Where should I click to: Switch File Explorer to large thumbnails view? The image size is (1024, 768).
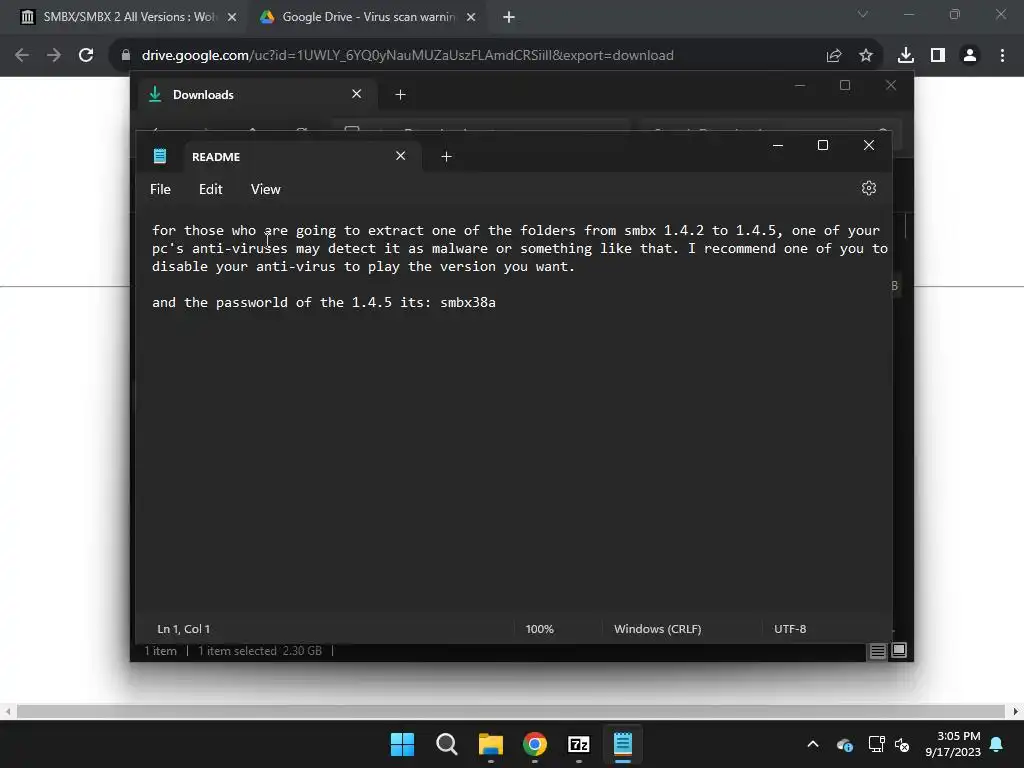click(x=899, y=650)
